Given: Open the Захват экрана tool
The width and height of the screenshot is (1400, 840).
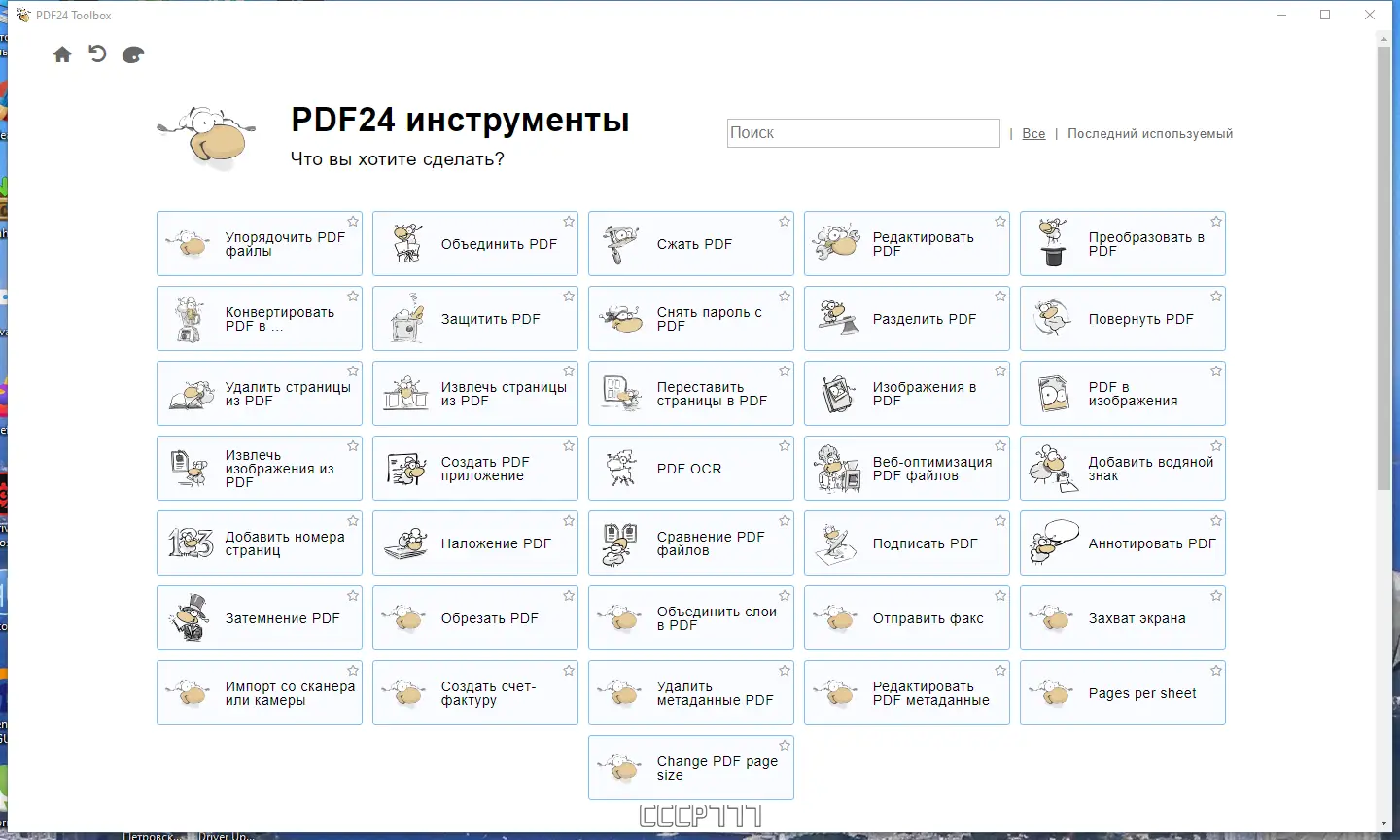Looking at the screenshot, I should pos(1122,617).
